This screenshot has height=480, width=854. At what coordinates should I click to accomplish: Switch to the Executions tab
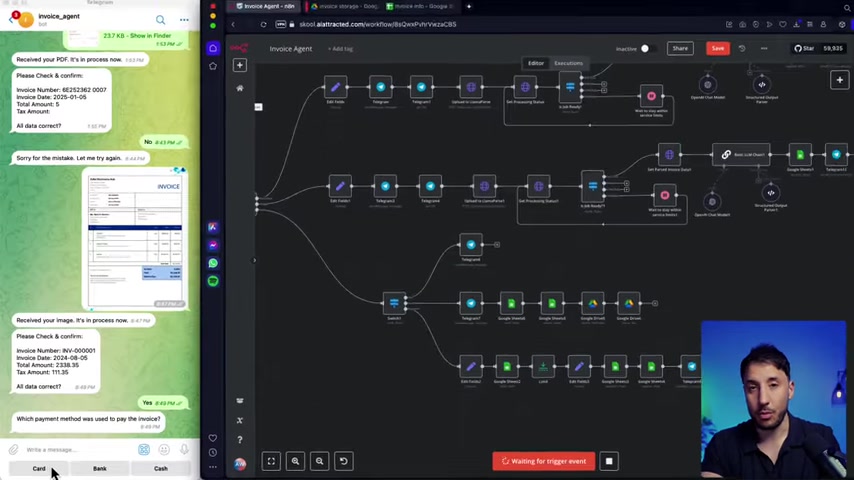point(568,63)
